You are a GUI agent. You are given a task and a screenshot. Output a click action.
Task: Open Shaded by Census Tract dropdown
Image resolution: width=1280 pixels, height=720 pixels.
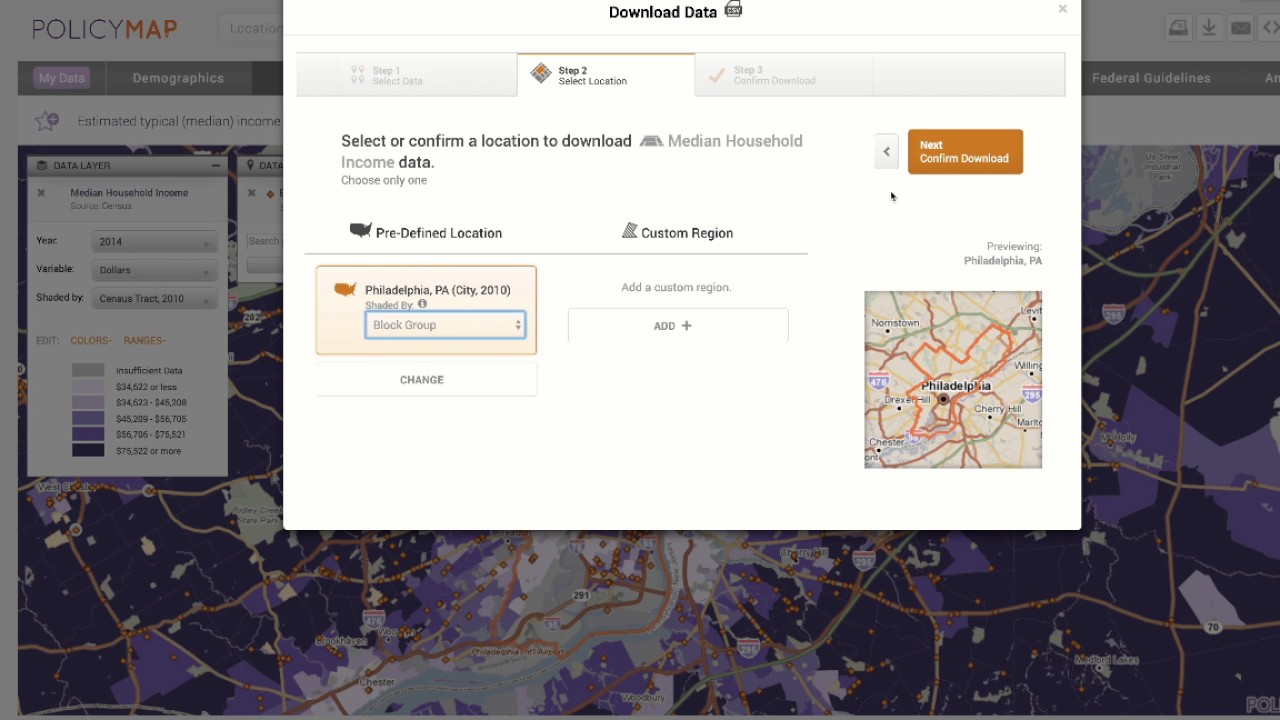154,298
